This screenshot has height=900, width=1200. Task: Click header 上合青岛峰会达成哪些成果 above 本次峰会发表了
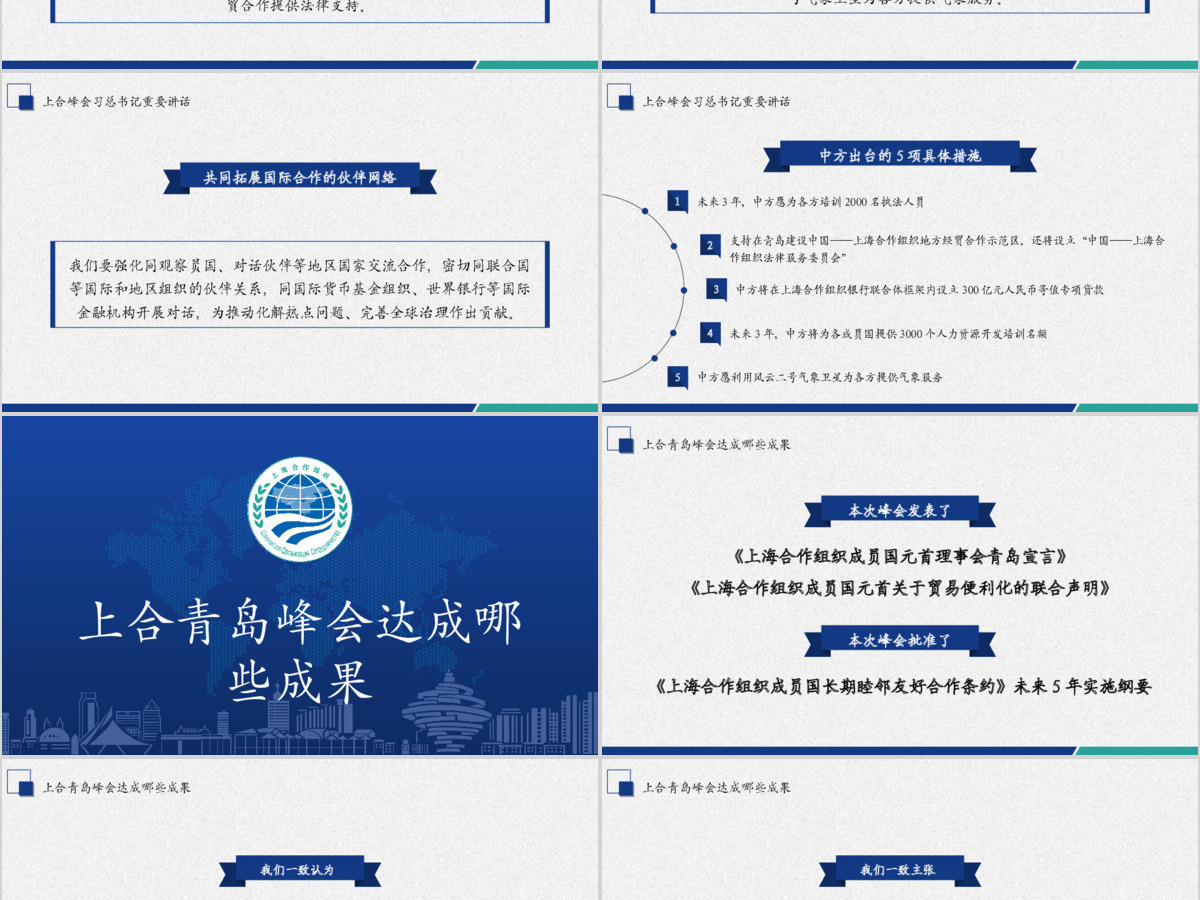tap(716, 445)
